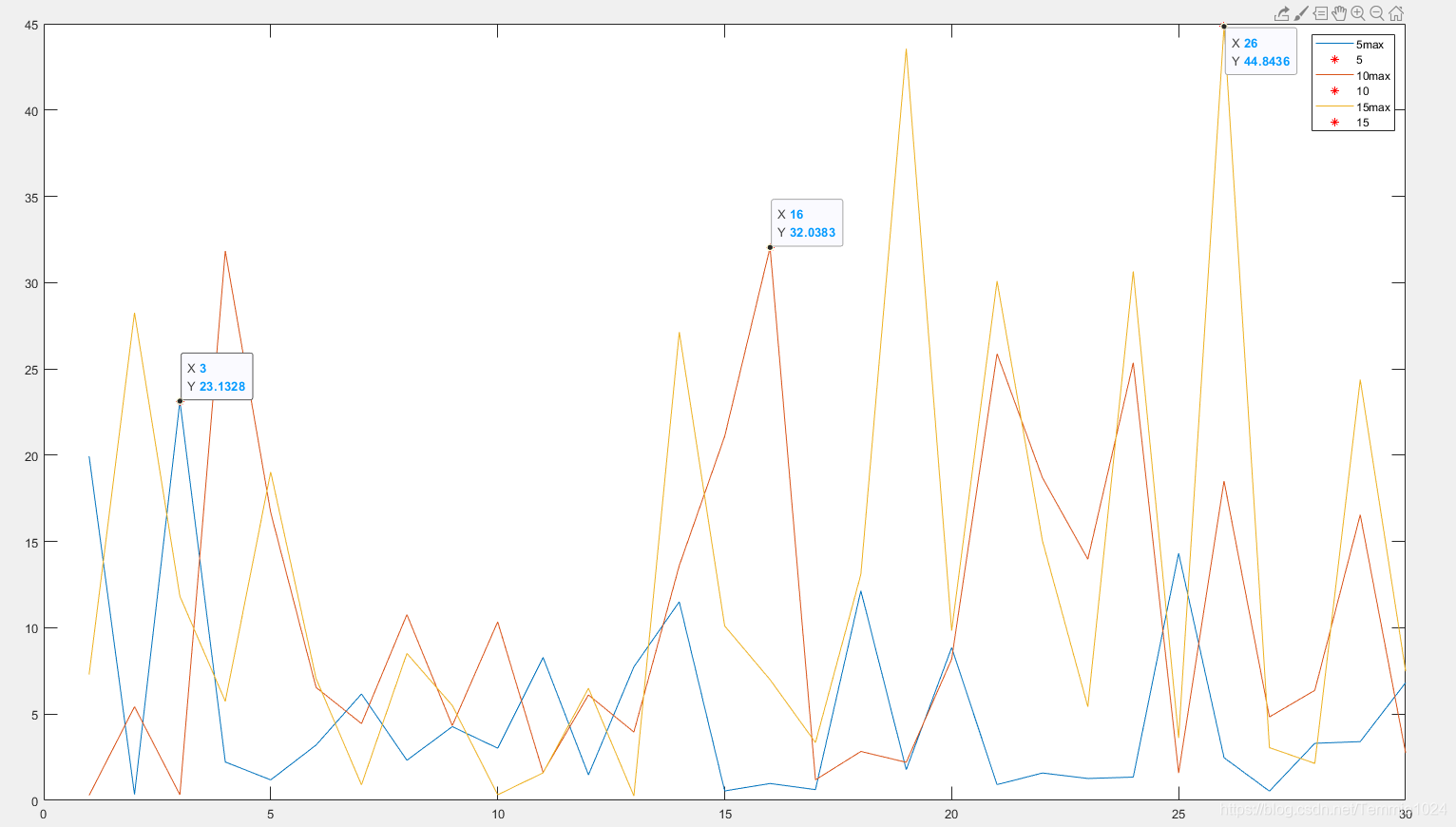The width and height of the screenshot is (1456, 827).
Task: Restore view with Home icon
Action: pyautogui.click(x=1396, y=13)
